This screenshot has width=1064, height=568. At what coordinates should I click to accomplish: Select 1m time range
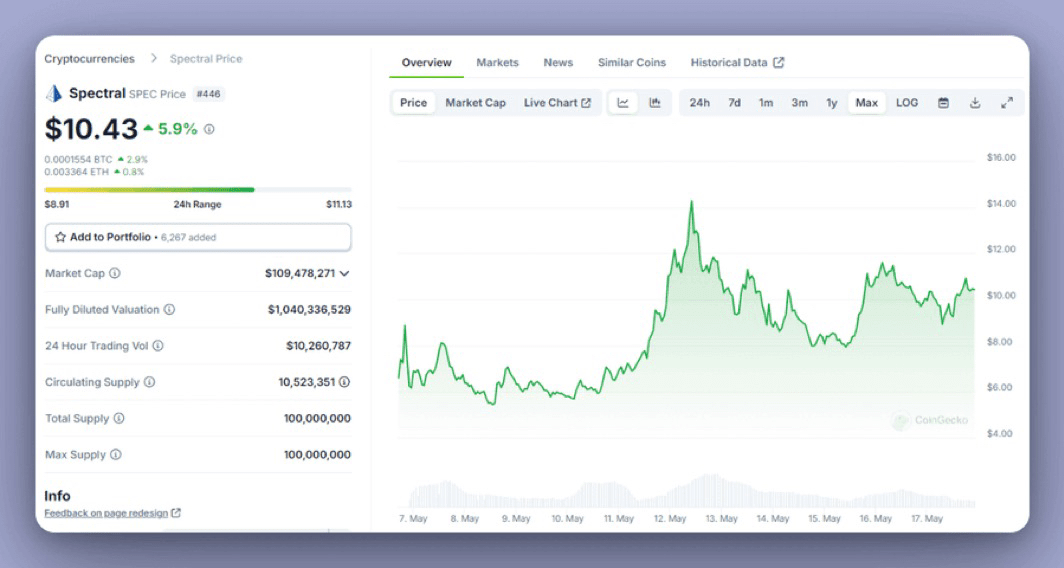[765, 103]
